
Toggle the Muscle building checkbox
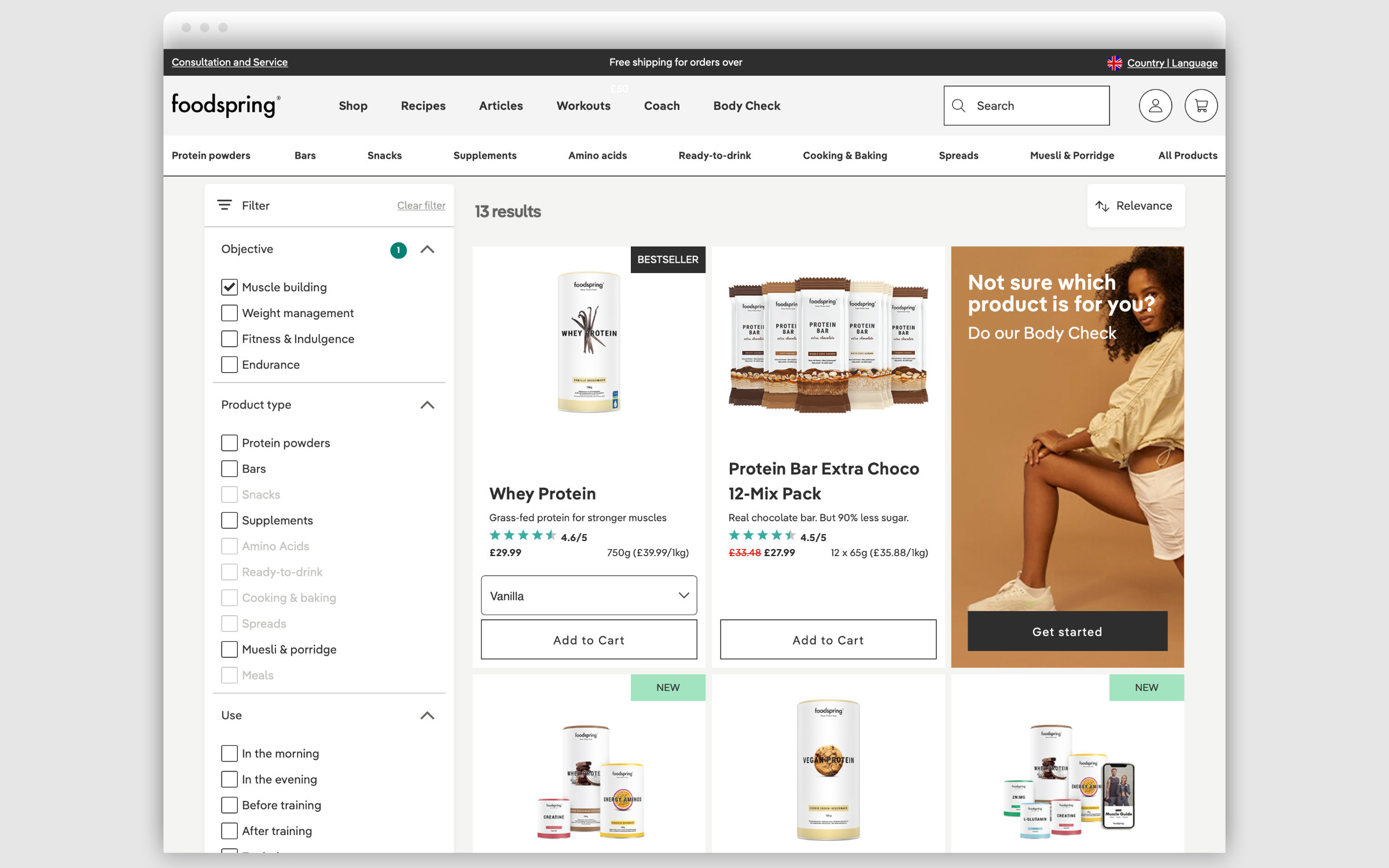coord(229,287)
